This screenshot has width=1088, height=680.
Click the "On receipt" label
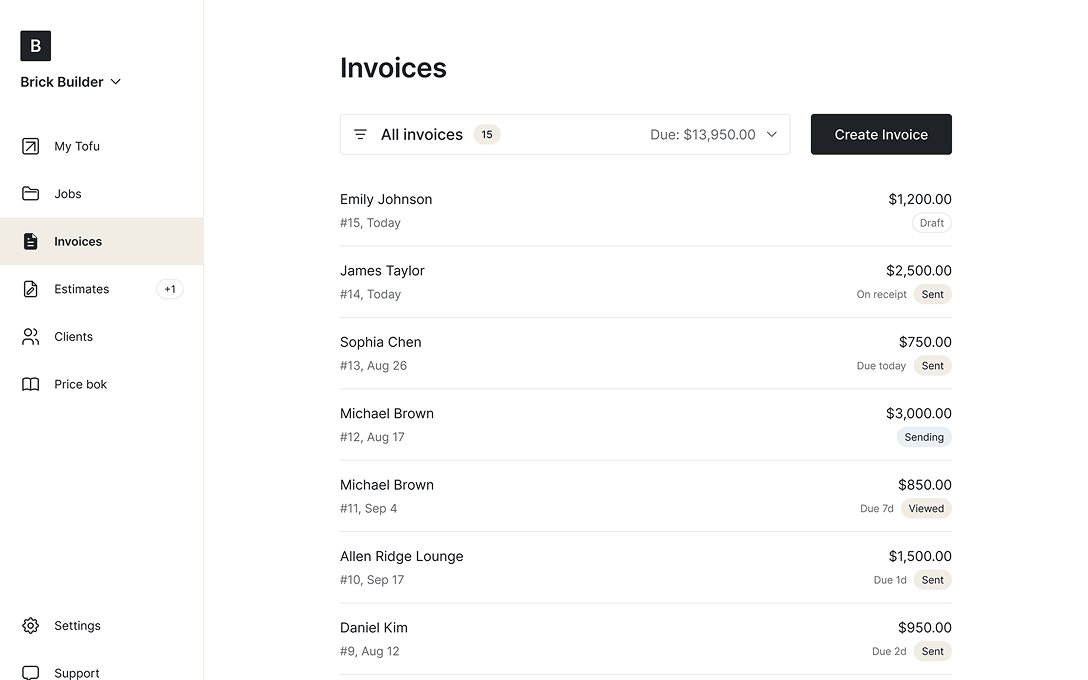point(881,294)
